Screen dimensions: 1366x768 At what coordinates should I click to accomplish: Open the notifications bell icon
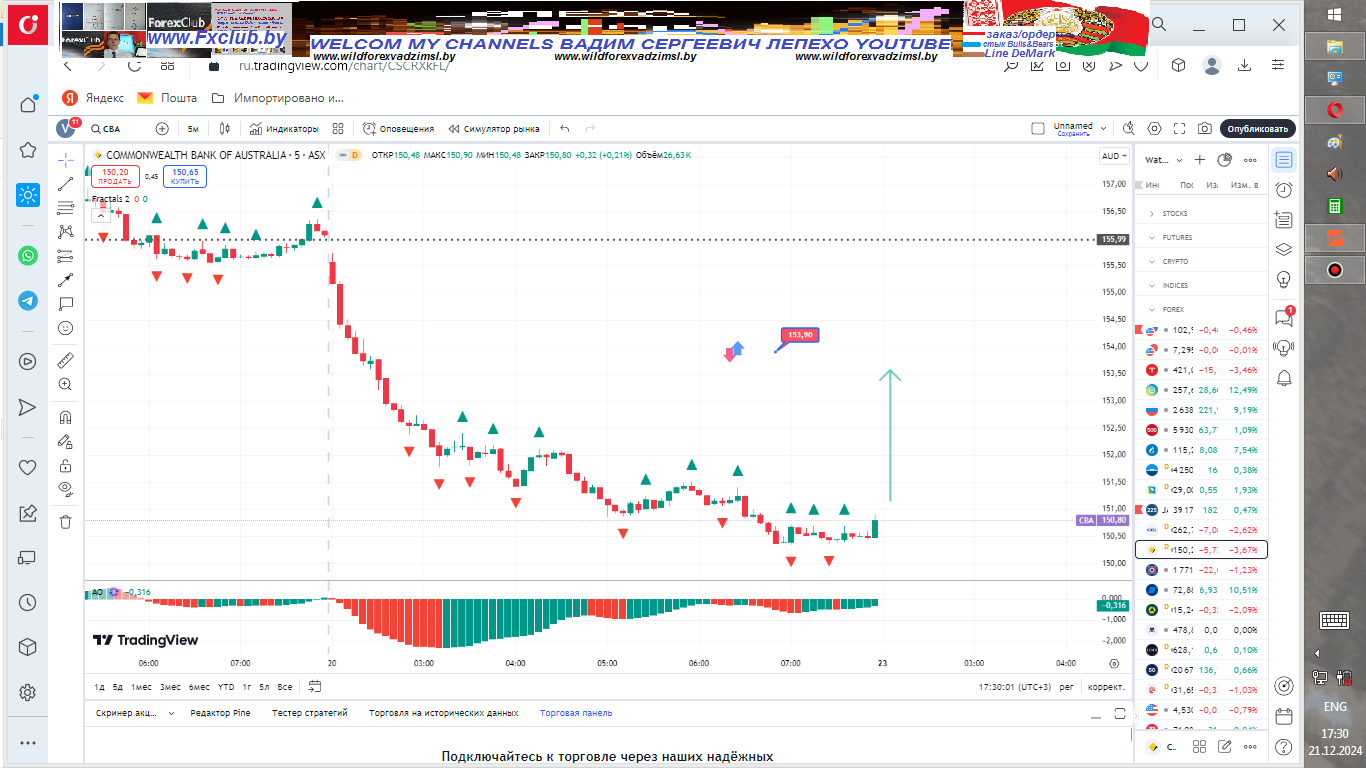pyautogui.click(x=1284, y=377)
